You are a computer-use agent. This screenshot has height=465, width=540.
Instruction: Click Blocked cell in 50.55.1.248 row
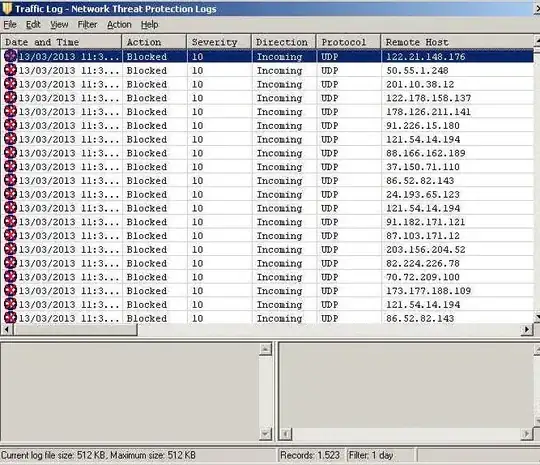tap(147, 70)
